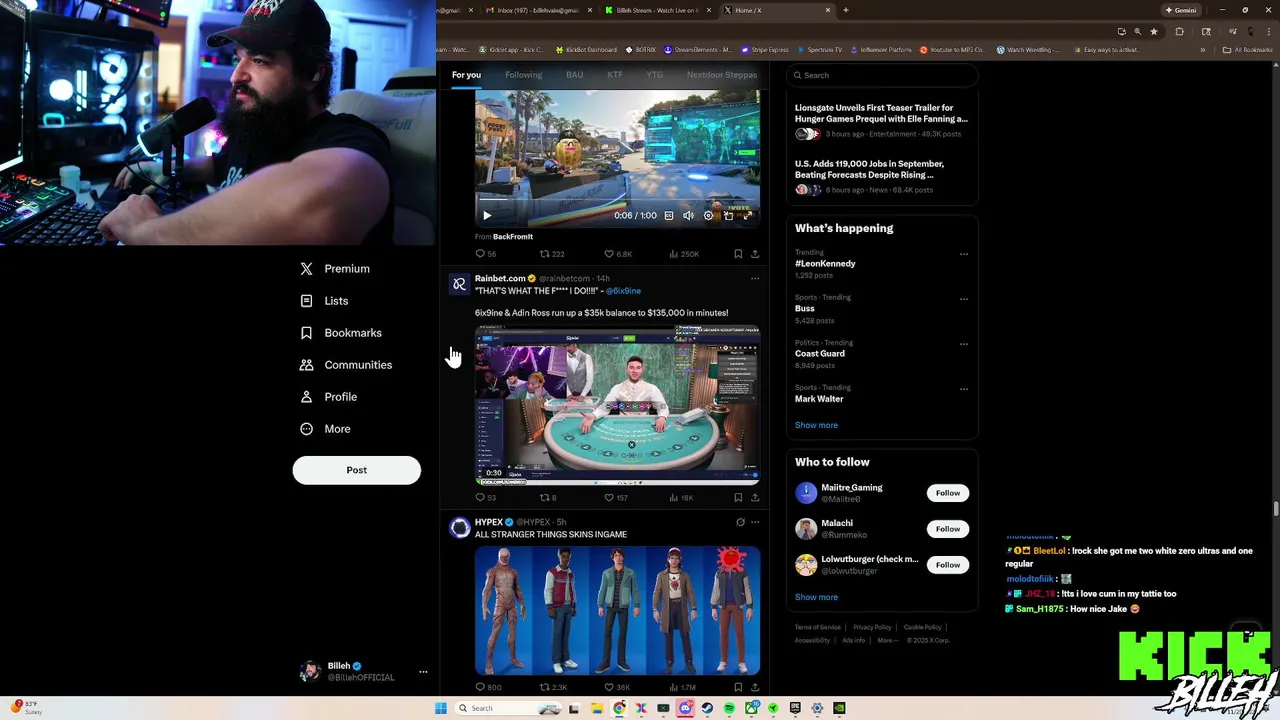
Task: Open Discord from the Windows taskbar
Action: pos(685,708)
